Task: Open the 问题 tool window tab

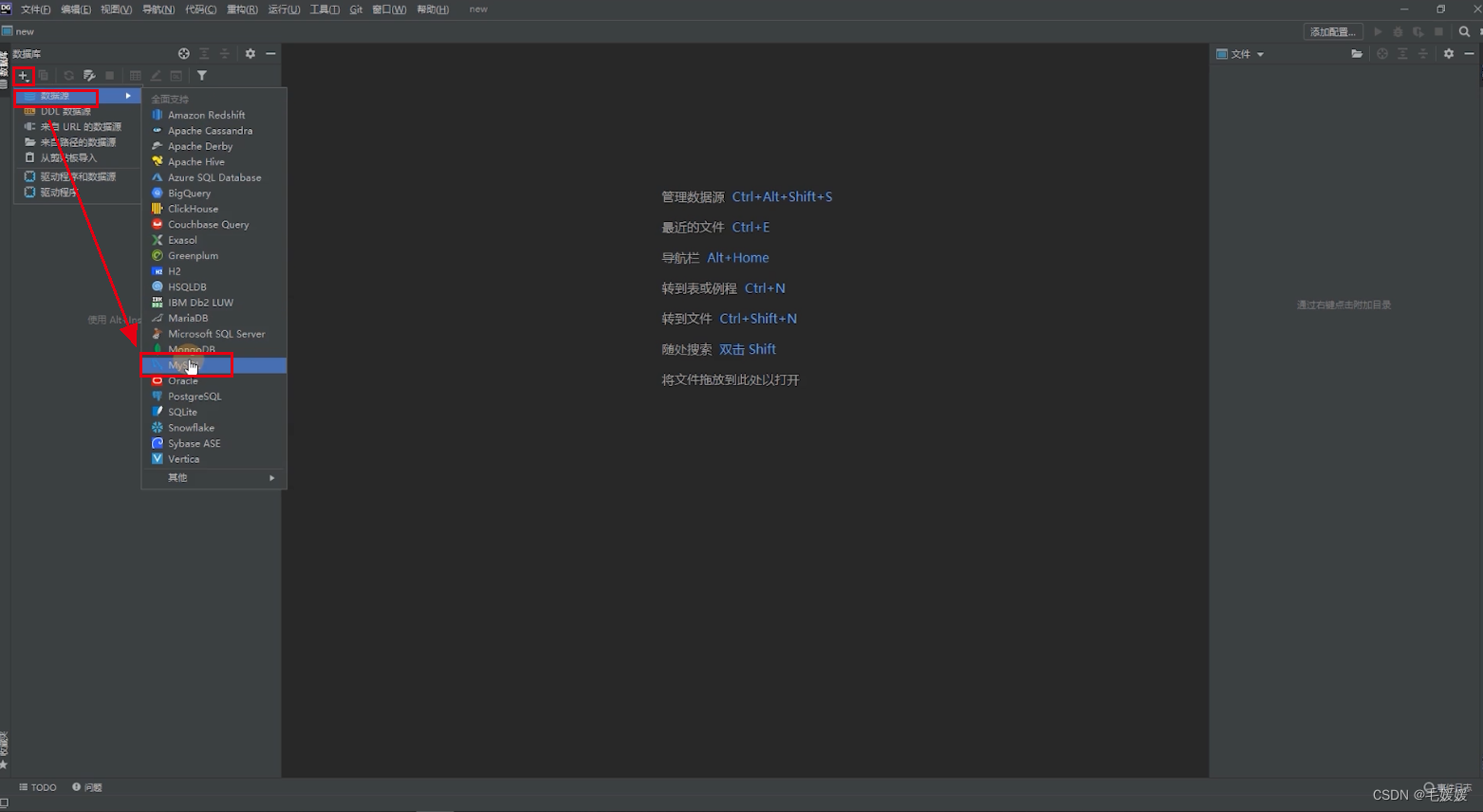Action: 87,787
